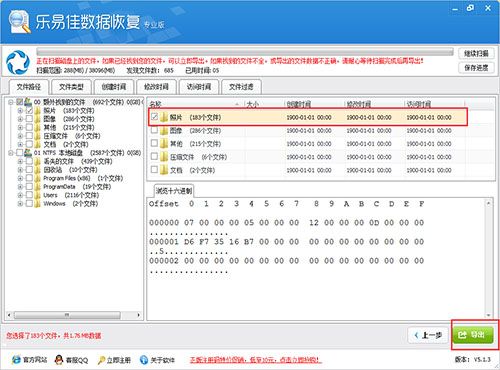Click the 客服QQ penguin icon
This screenshot has width=500, height=370.
[x=59, y=360]
